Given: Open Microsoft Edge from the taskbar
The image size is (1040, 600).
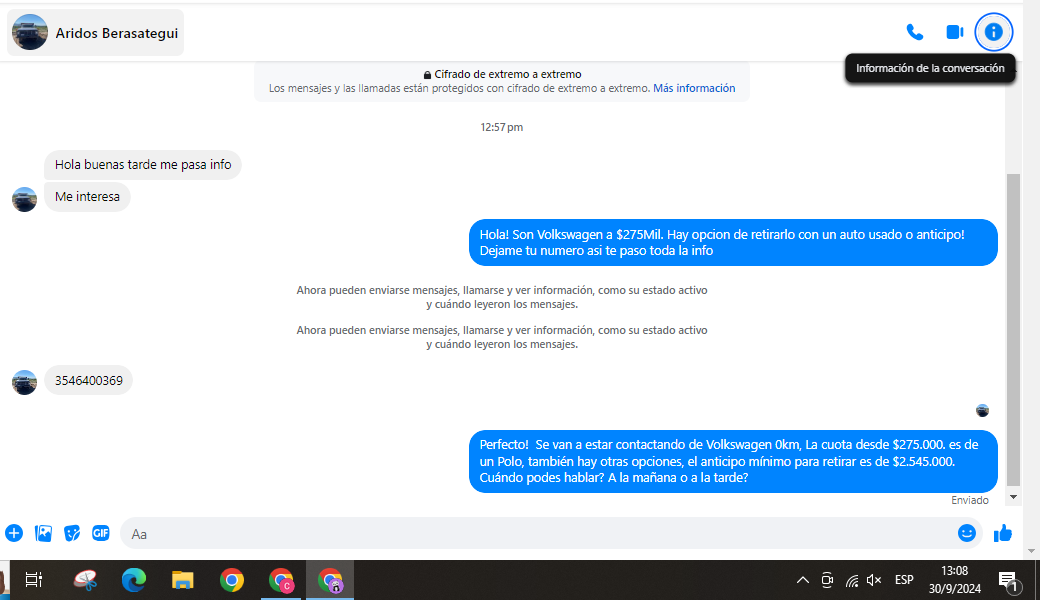Looking at the screenshot, I should click(x=134, y=580).
